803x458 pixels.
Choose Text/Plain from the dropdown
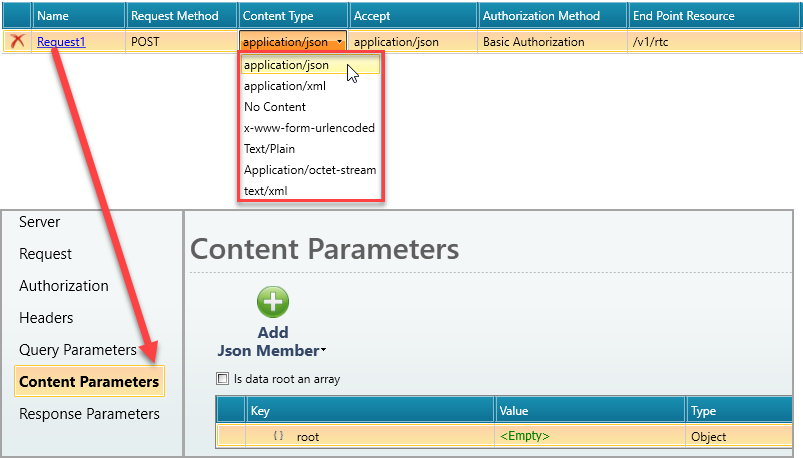pos(269,149)
